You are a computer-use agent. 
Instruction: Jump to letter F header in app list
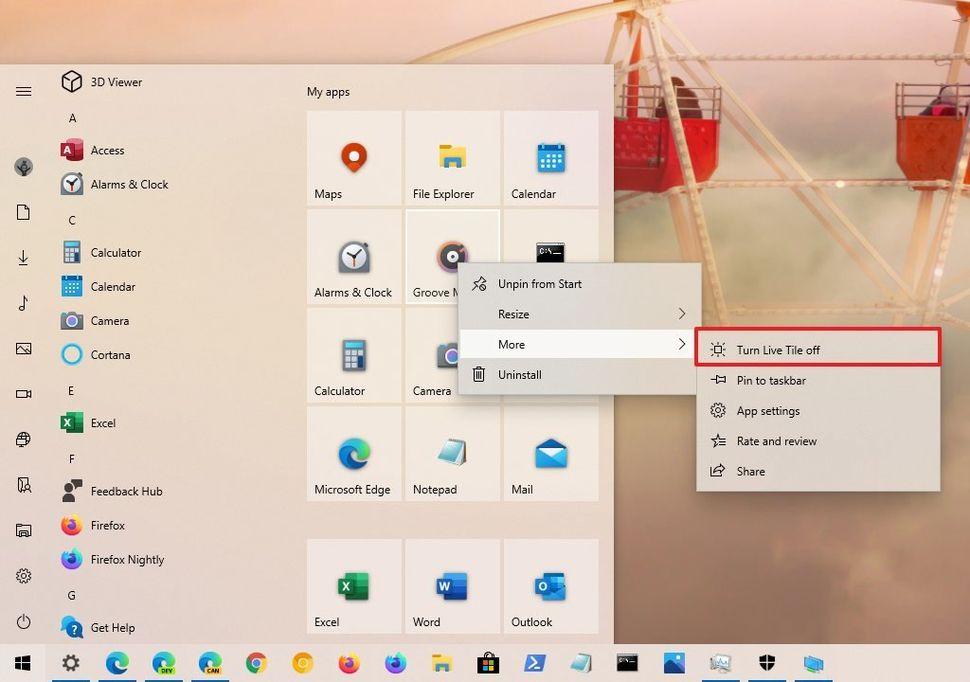pos(72,459)
